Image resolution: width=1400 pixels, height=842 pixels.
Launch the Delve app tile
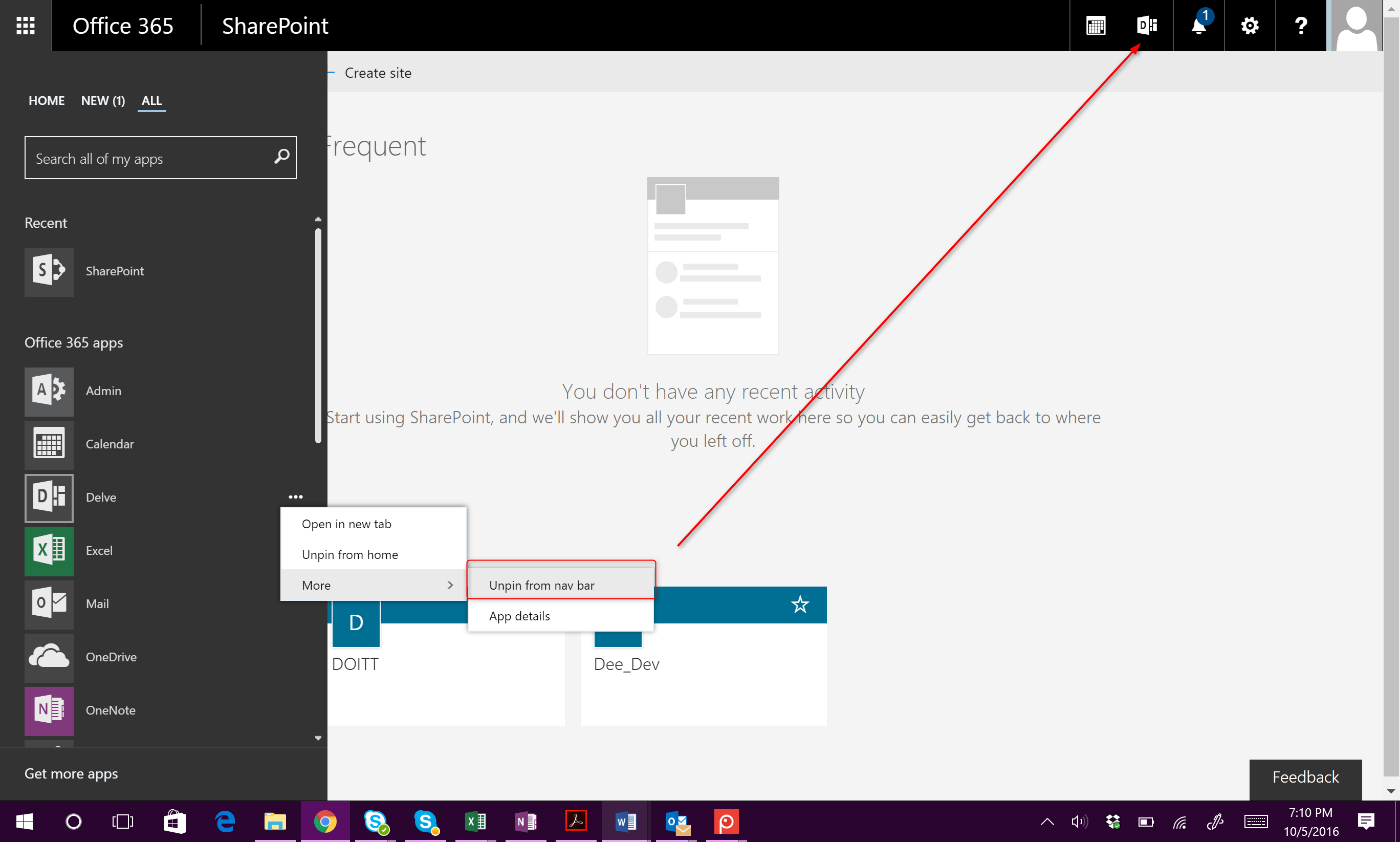[49, 498]
